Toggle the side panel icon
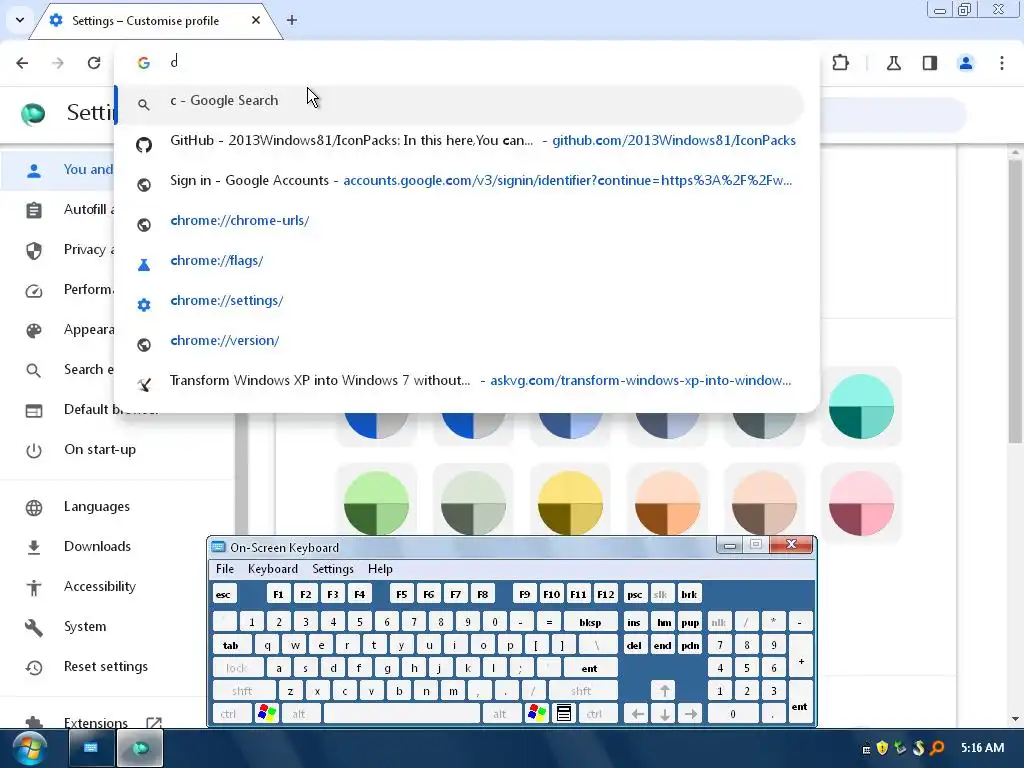 [930, 63]
